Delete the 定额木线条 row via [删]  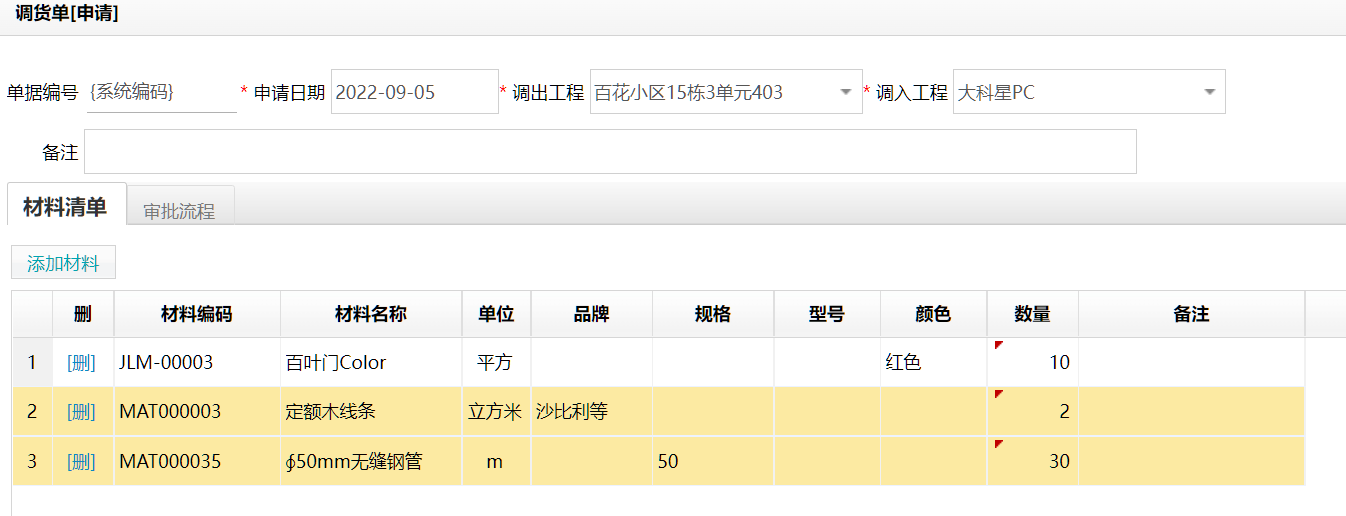coord(82,412)
